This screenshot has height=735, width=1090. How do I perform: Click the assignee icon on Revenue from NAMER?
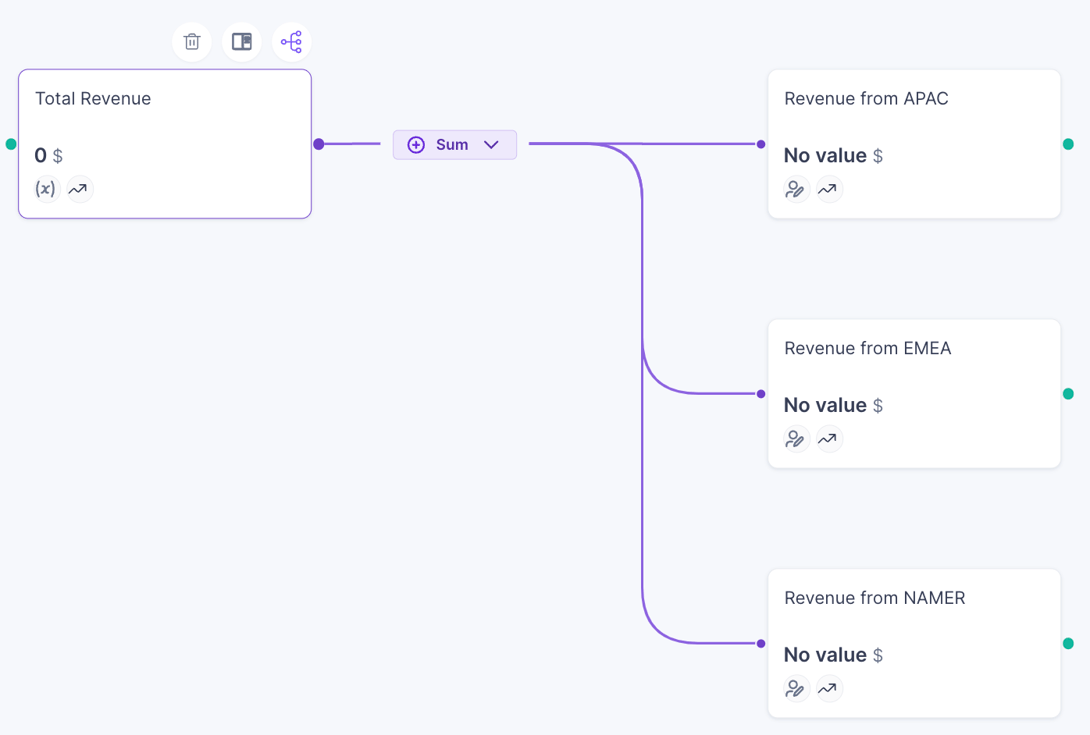click(x=796, y=688)
